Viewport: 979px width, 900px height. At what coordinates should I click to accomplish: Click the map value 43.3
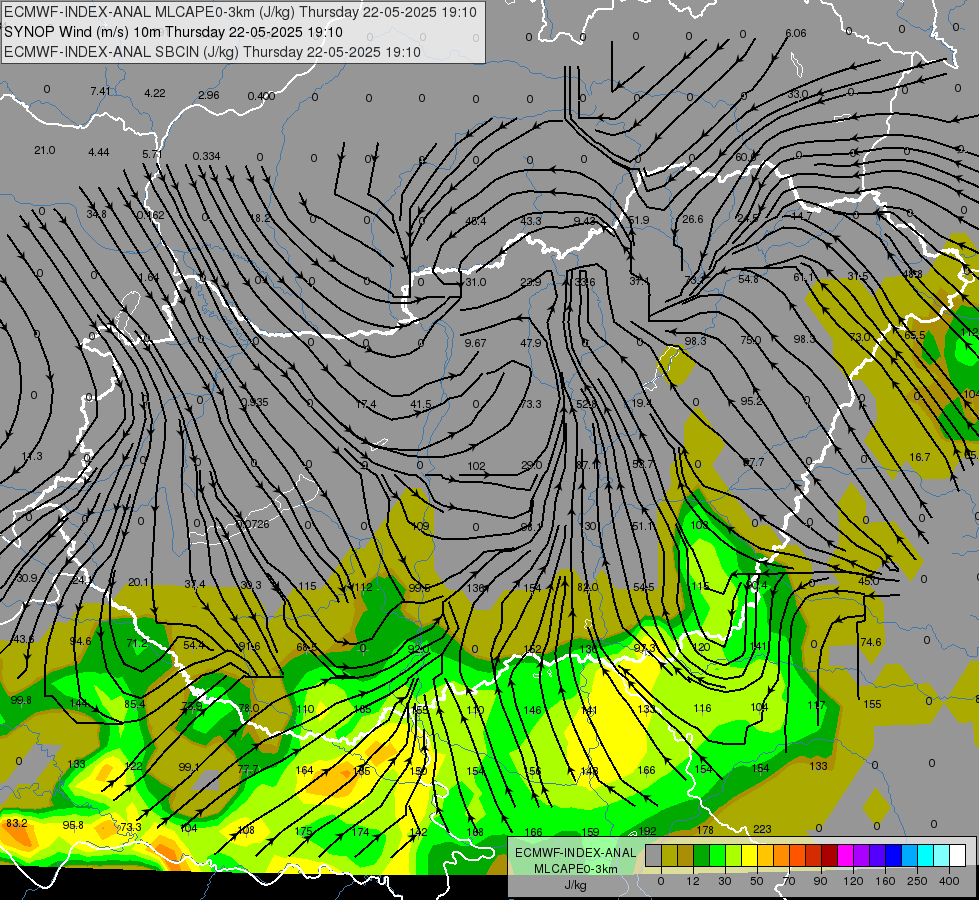[x=531, y=220]
